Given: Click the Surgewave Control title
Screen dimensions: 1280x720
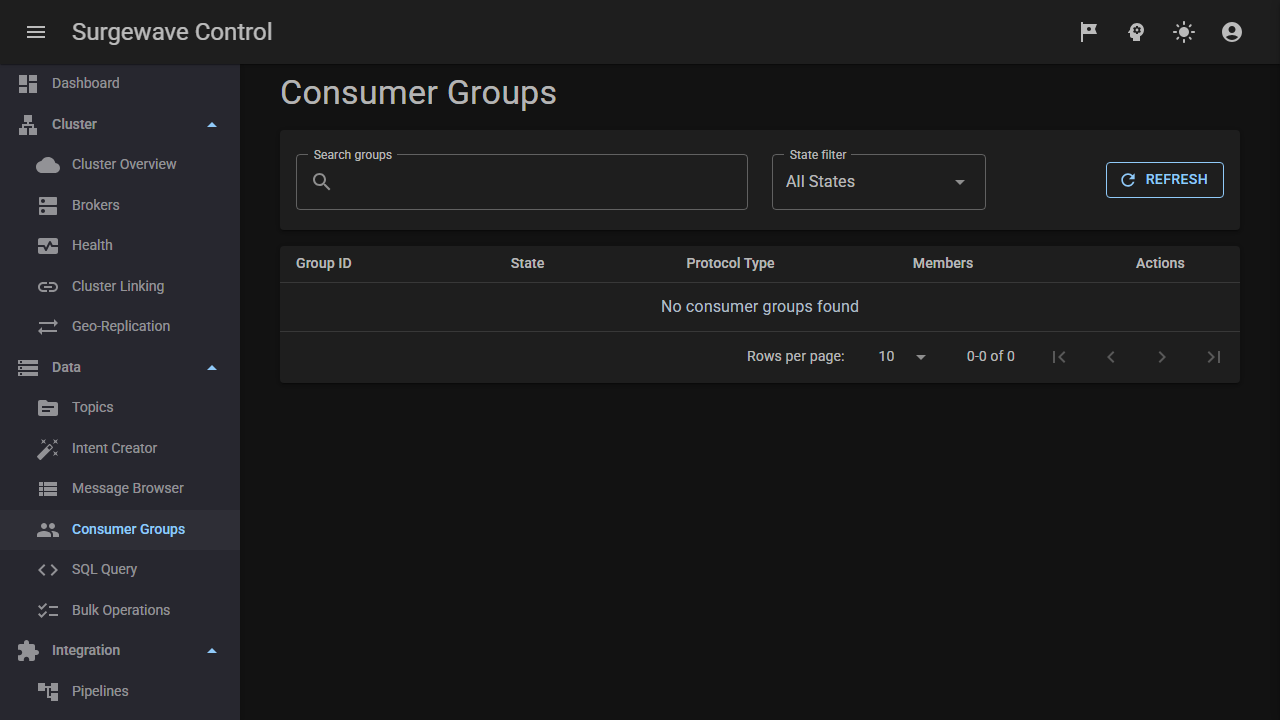Looking at the screenshot, I should (172, 32).
